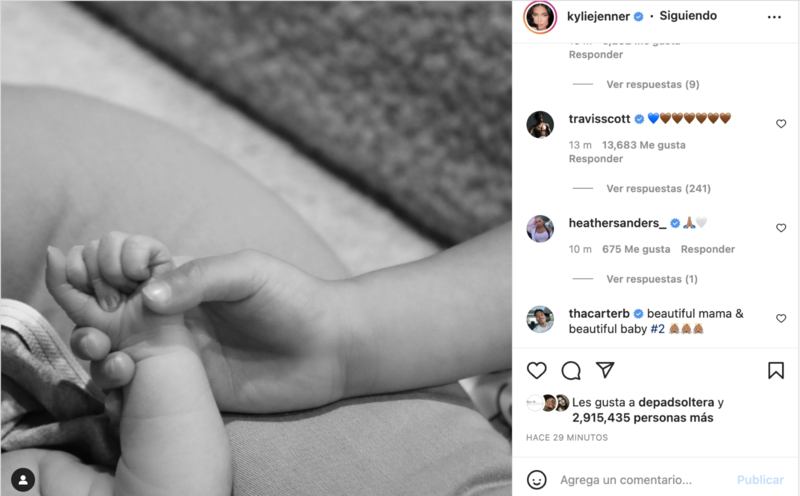Expand Ver respuestas (9) replies
Screen dimensions: 800x496
pos(653,84)
